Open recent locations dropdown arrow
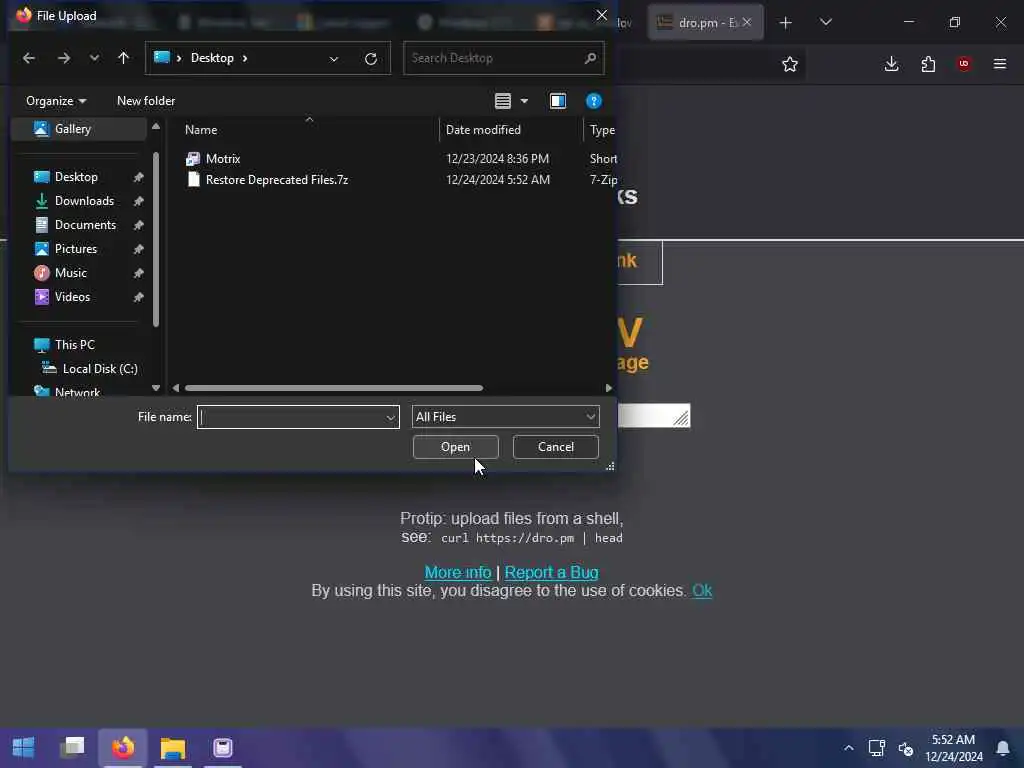Viewport: 1024px width, 768px height. pos(94,58)
